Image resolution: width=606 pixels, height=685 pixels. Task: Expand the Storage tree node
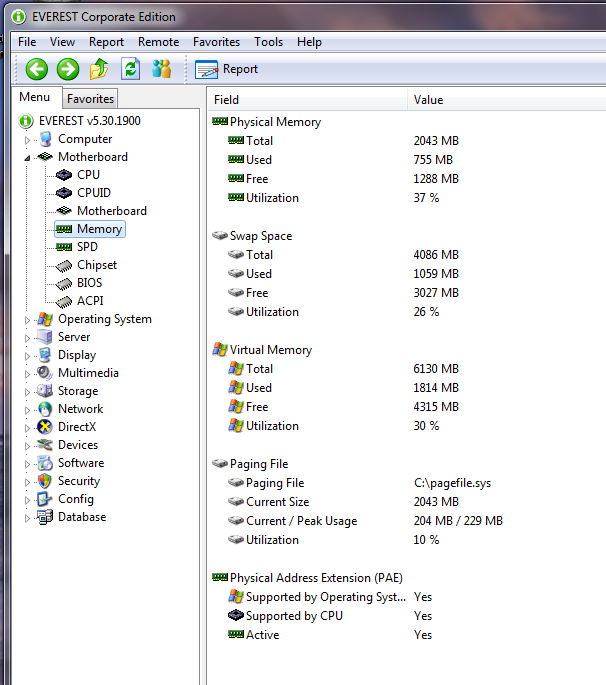coord(28,392)
